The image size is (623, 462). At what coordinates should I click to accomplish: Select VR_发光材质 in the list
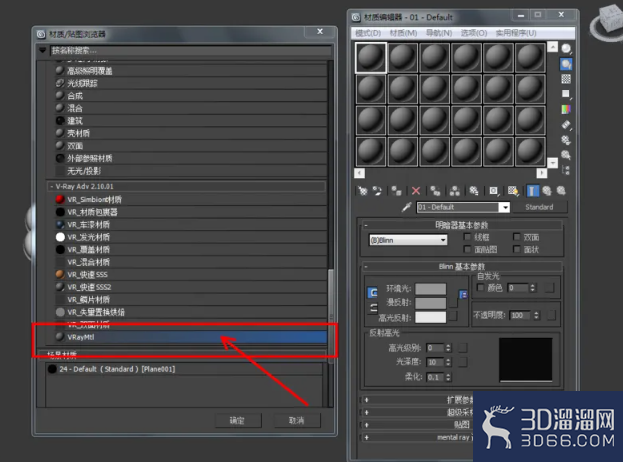point(191,237)
